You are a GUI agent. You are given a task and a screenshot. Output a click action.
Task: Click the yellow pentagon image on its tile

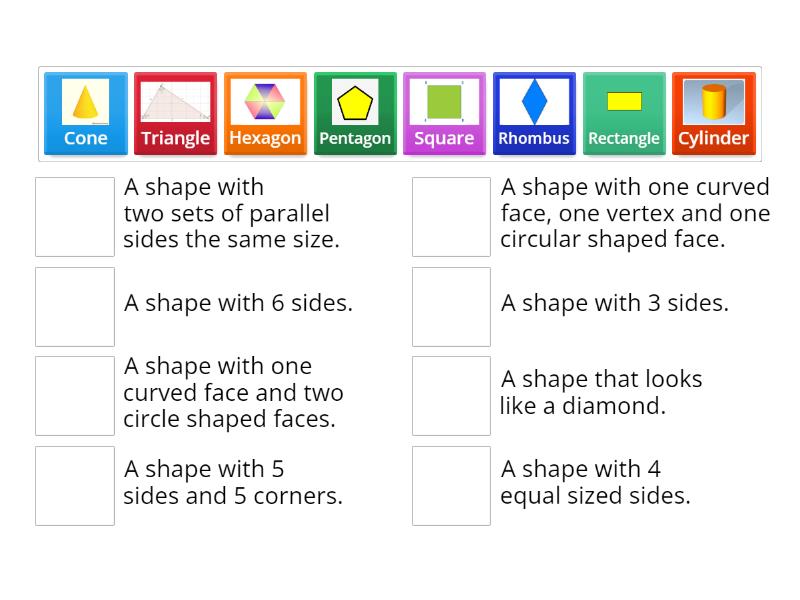click(x=355, y=100)
